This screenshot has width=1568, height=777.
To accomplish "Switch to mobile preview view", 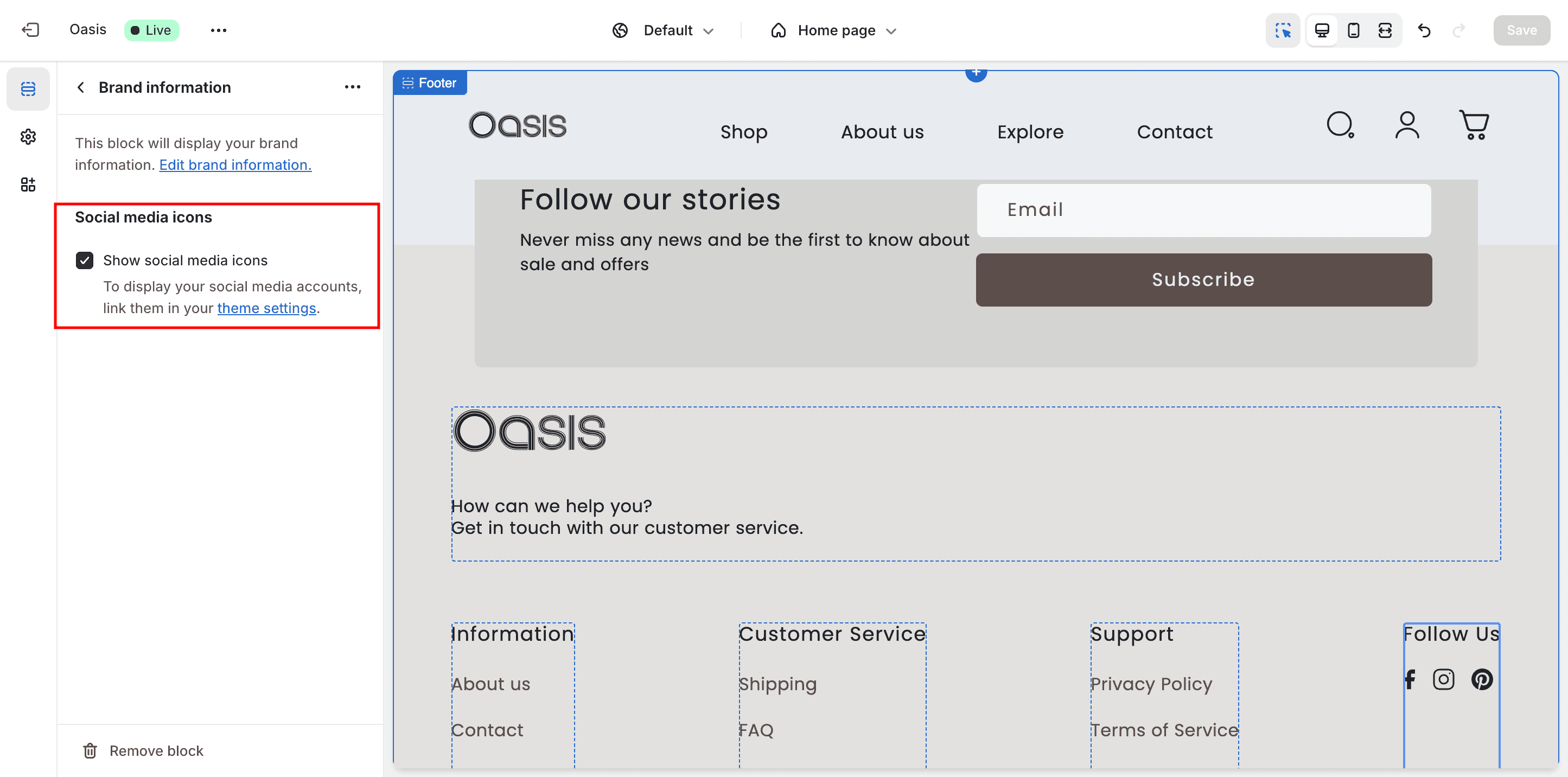I will (x=1353, y=30).
